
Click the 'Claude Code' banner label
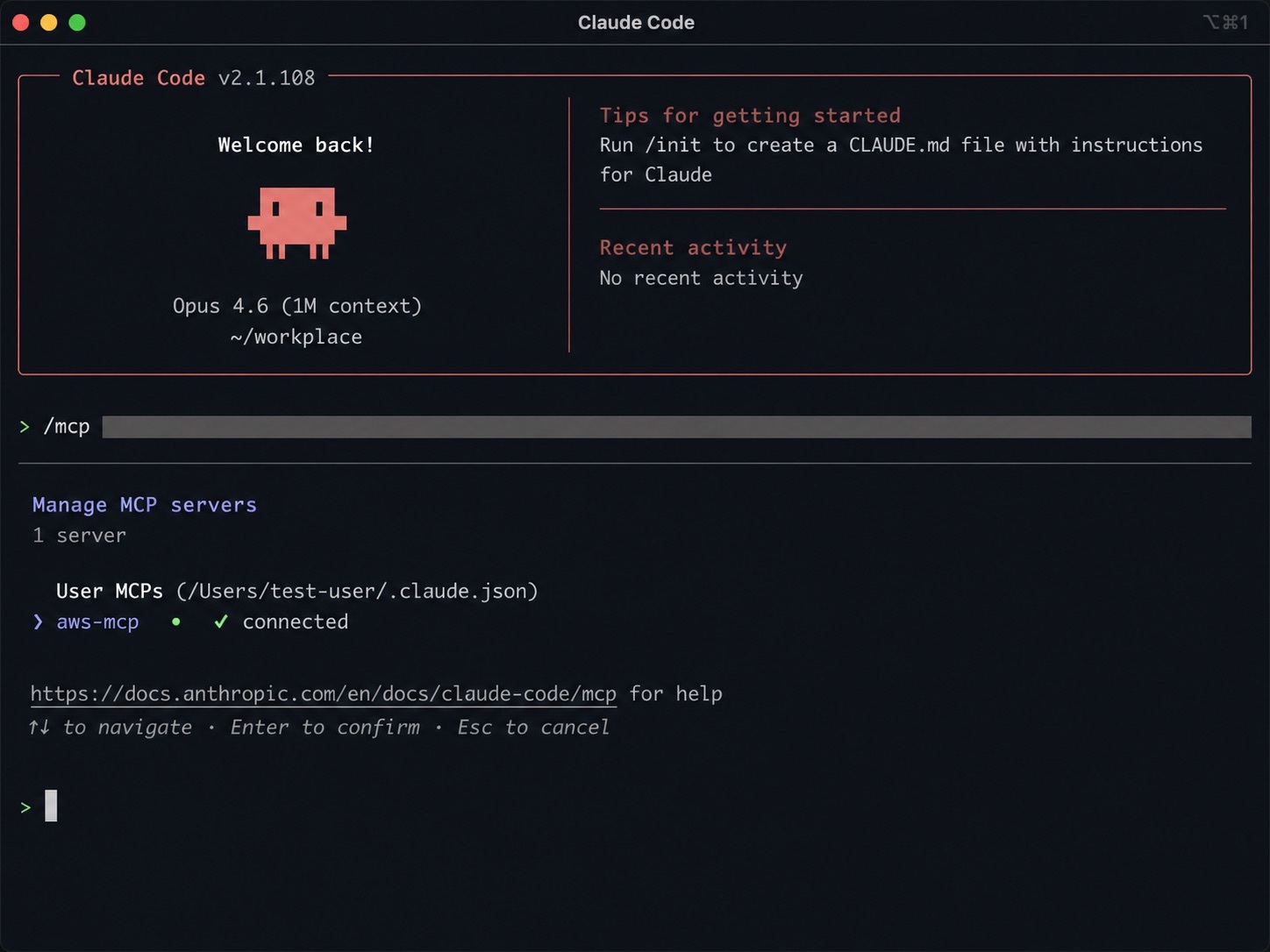coord(139,78)
